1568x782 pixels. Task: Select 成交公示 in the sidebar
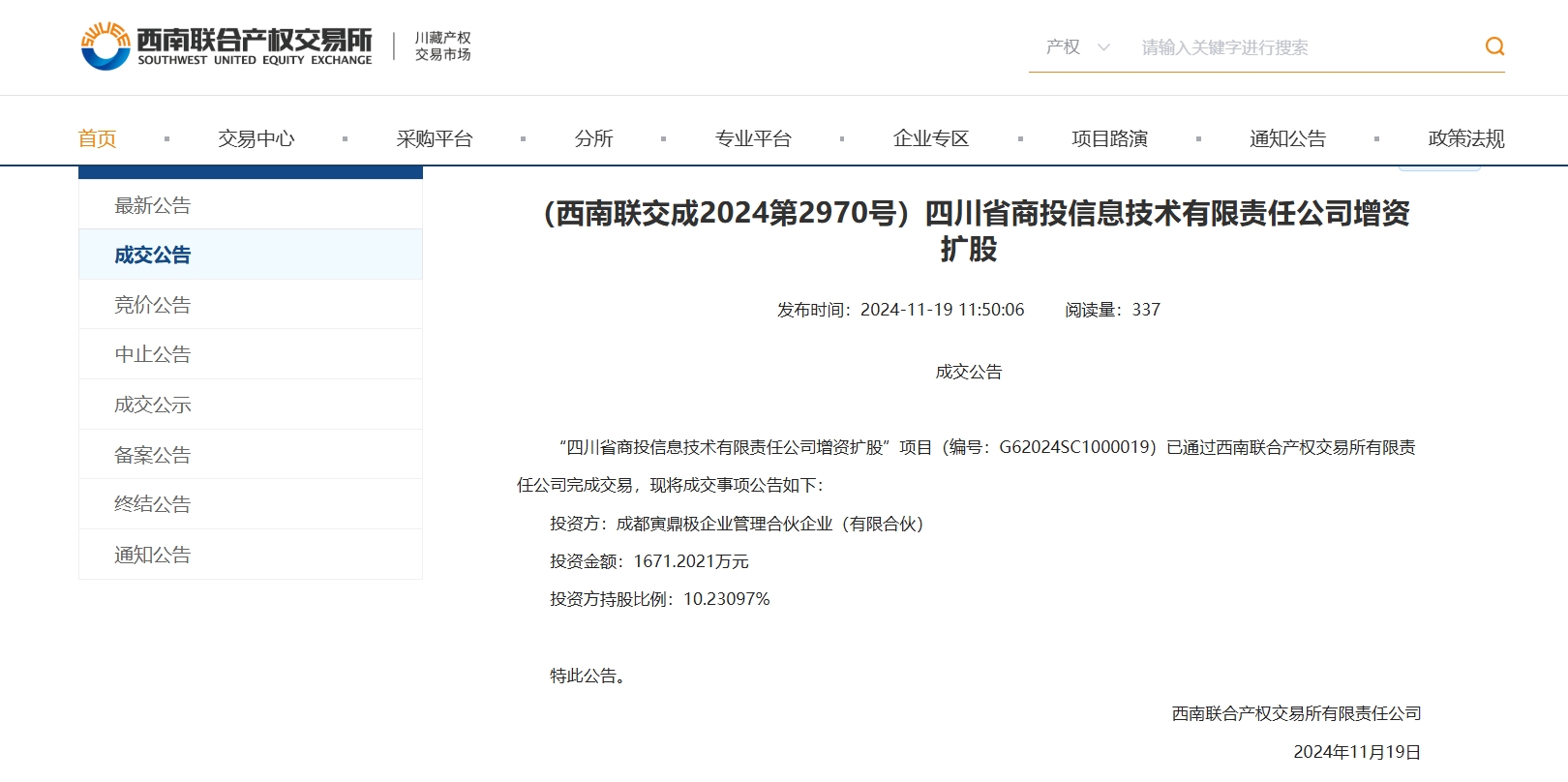(x=251, y=405)
